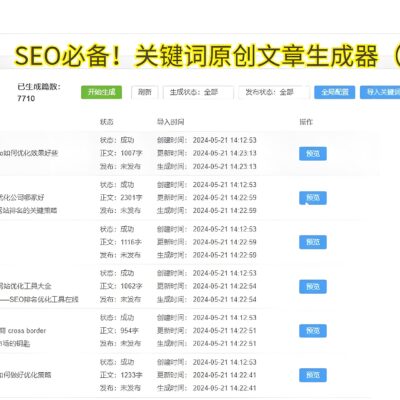Click the title containing cross border
The width and height of the screenshot is (400, 400).
point(23,331)
